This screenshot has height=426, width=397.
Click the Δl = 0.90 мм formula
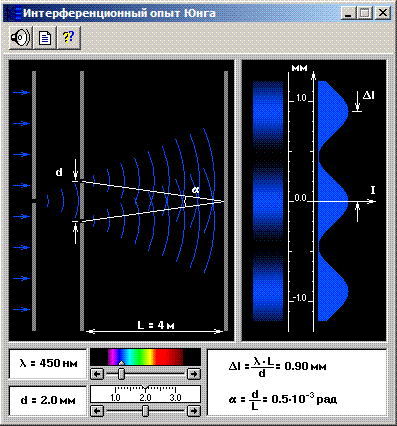(x=278, y=367)
